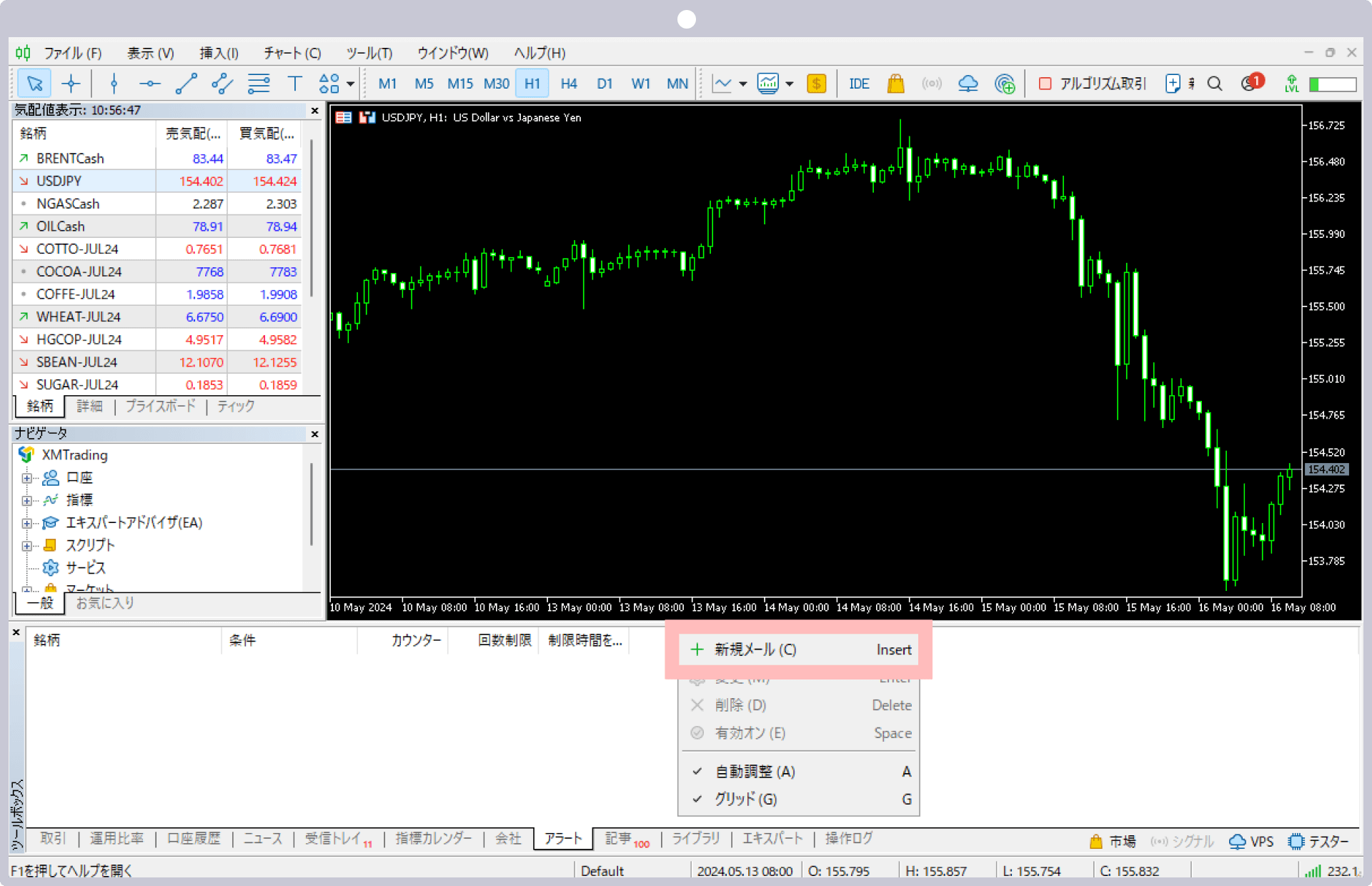The image size is (1372, 886).
Task: Switch chart to MN timeframe
Action: pyautogui.click(x=677, y=84)
